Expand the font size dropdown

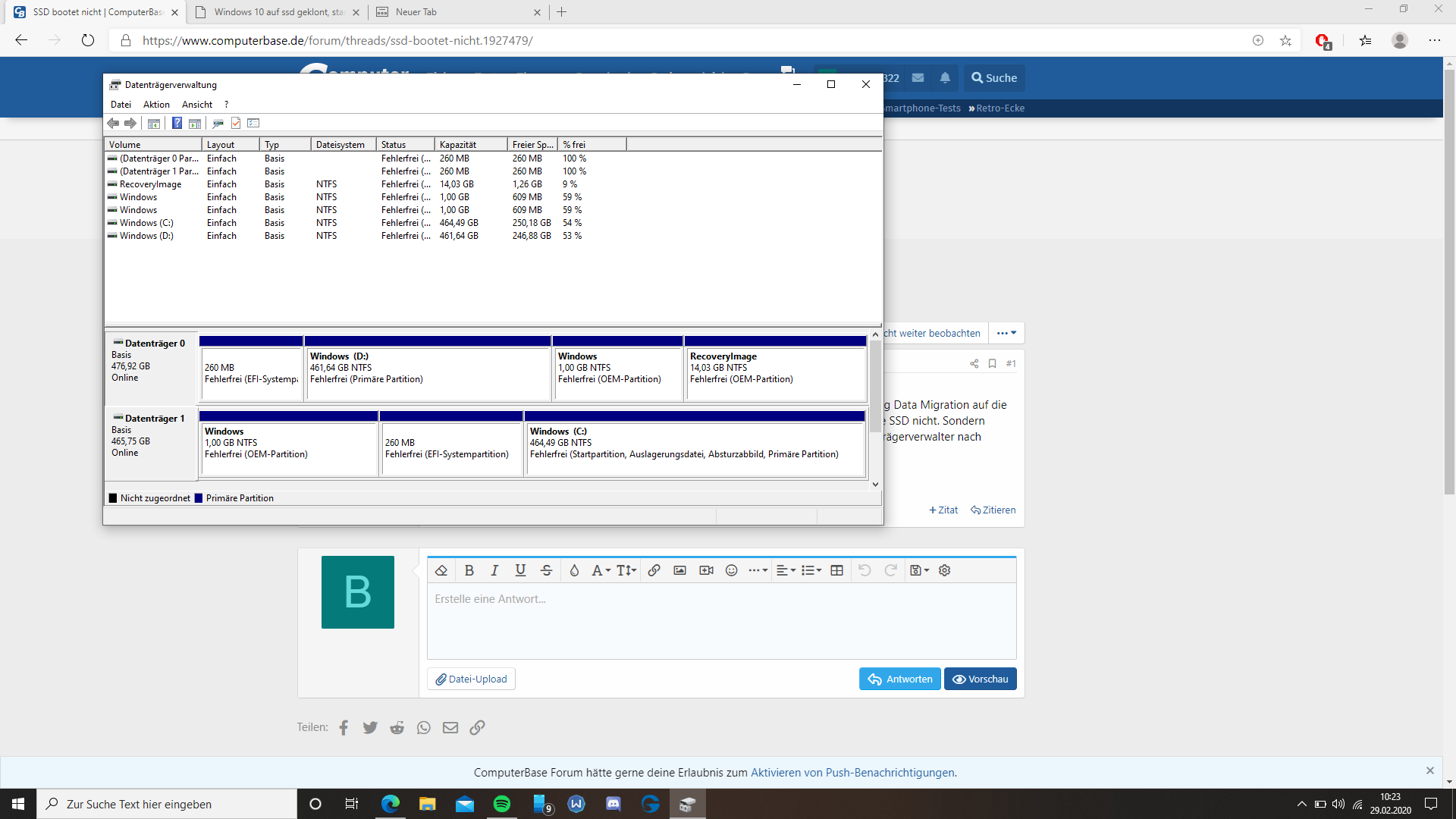[x=626, y=570]
